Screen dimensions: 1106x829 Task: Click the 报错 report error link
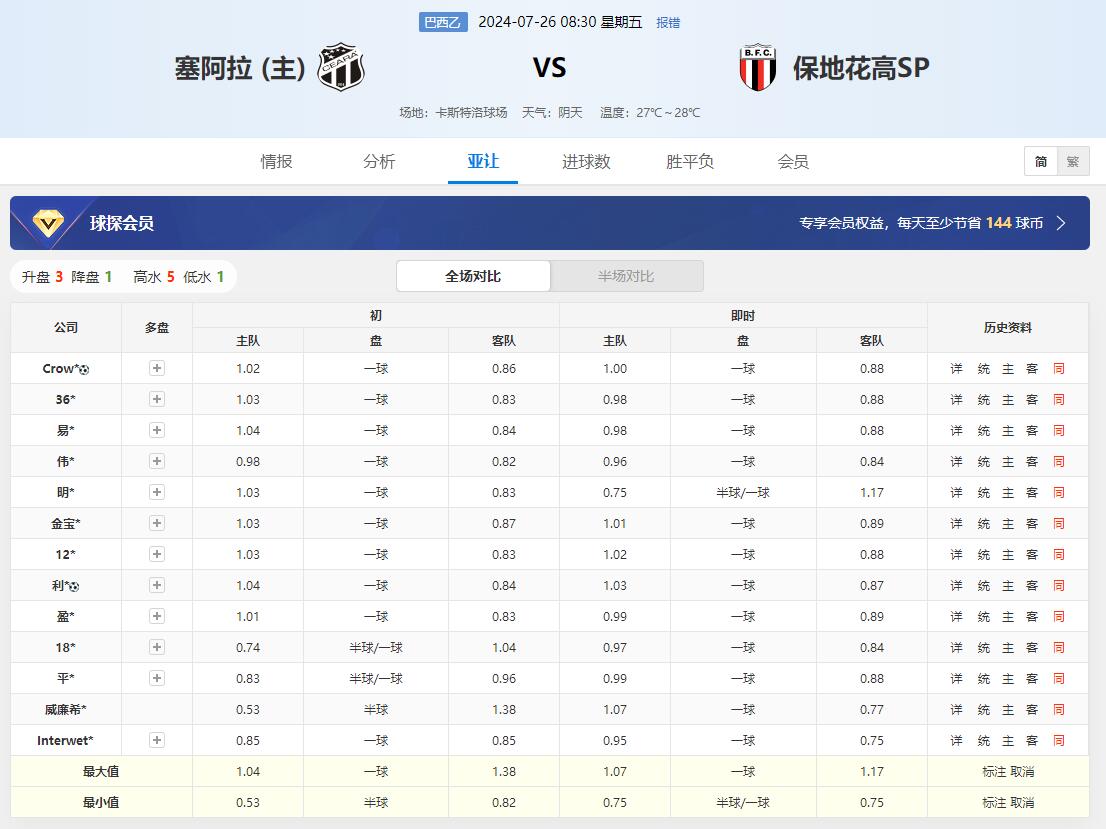point(667,22)
